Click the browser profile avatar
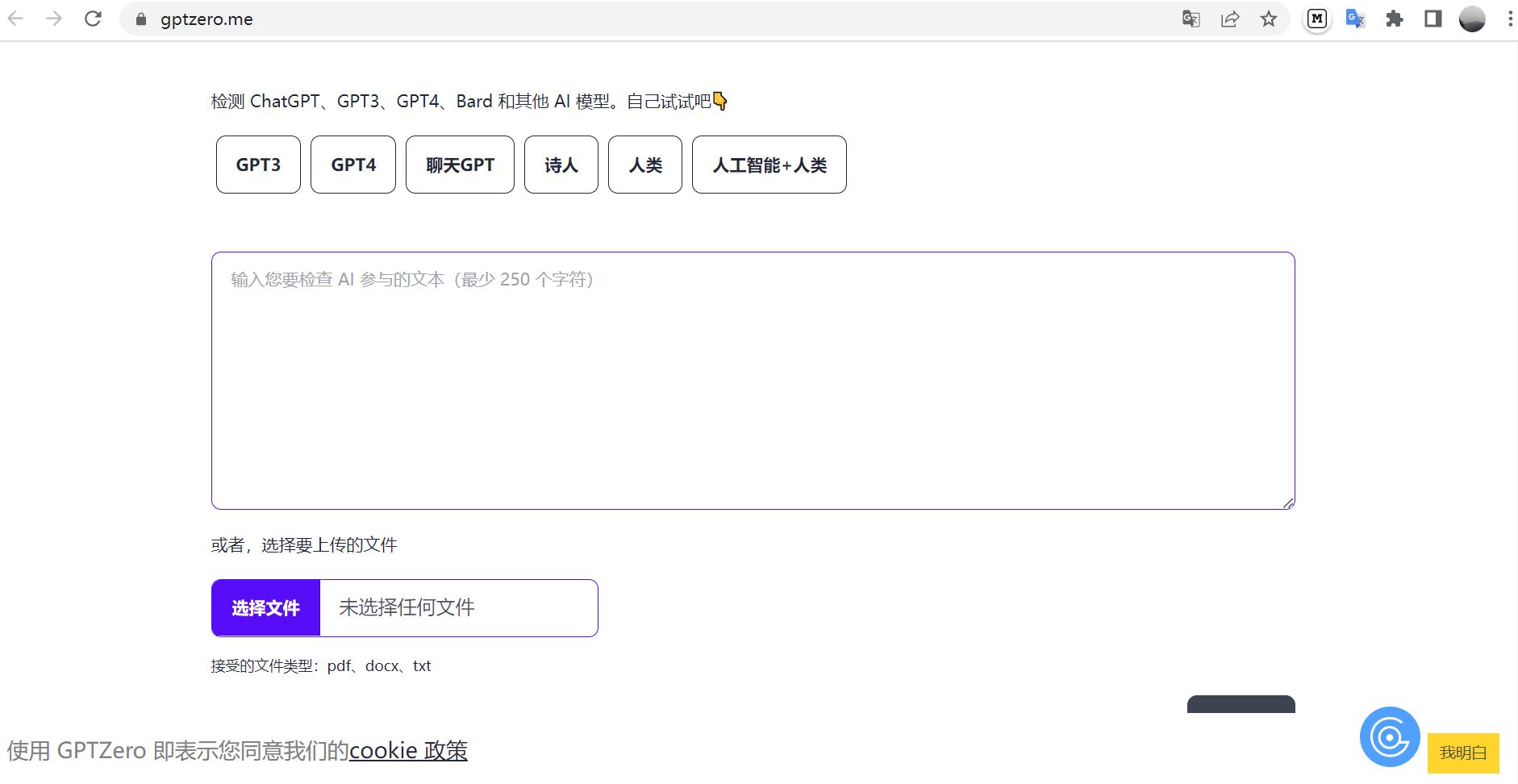 1471,19
